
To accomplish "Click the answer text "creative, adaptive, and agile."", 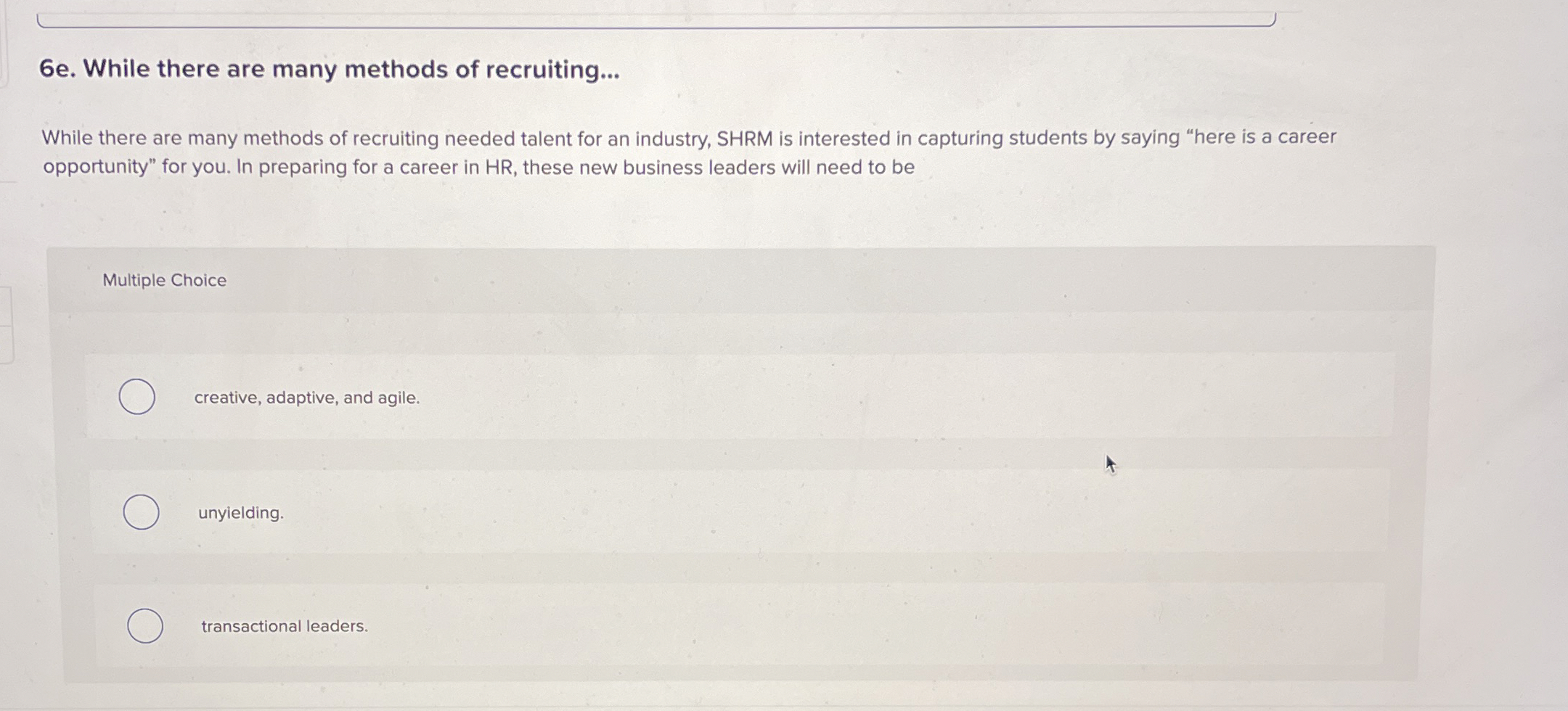I will (x=306, y=398).
